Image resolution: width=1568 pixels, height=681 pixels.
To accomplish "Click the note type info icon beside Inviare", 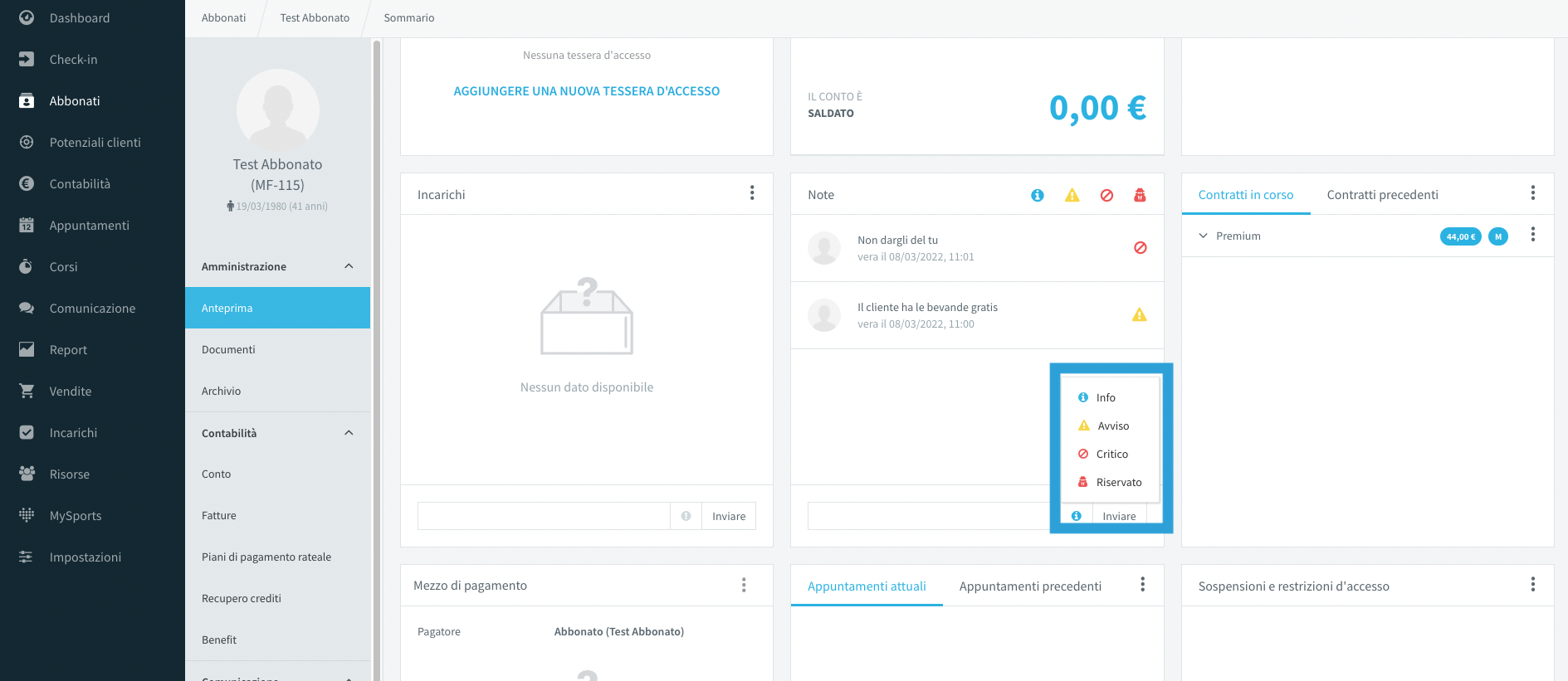I will click(1076, 516).
